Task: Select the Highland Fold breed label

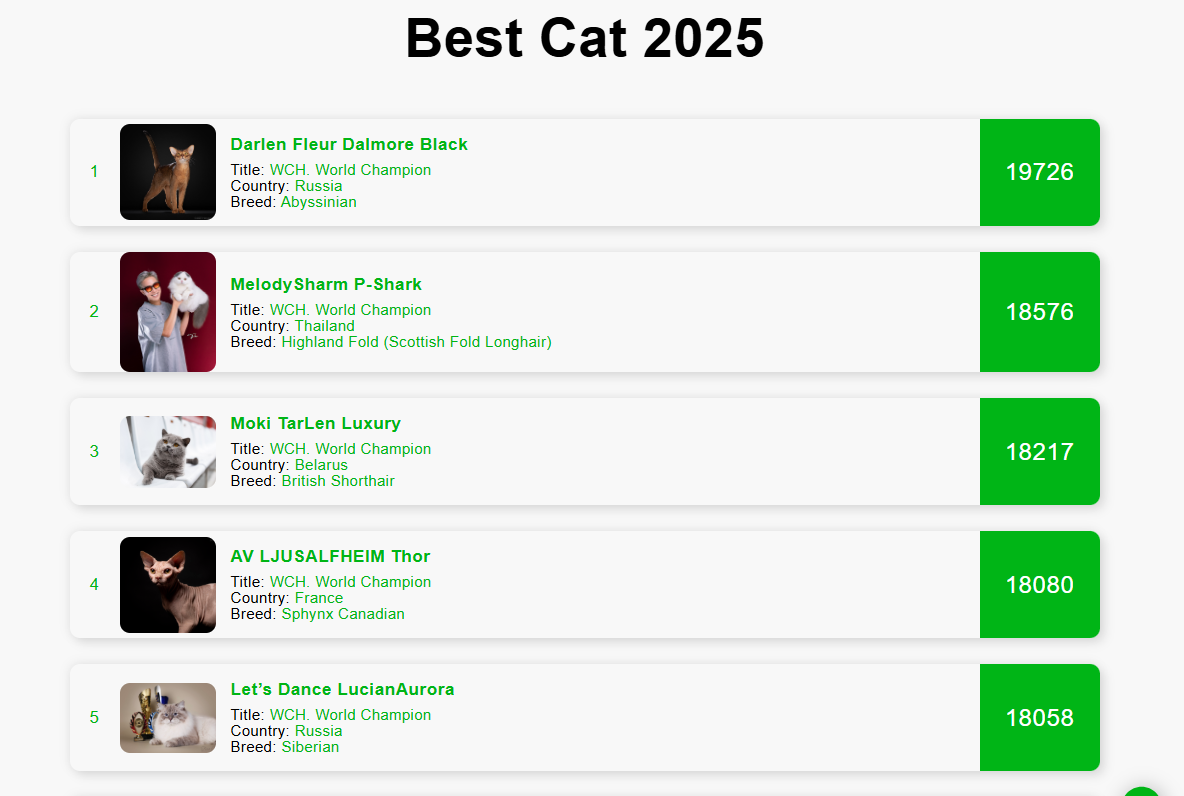Action: tap(416, 342)
